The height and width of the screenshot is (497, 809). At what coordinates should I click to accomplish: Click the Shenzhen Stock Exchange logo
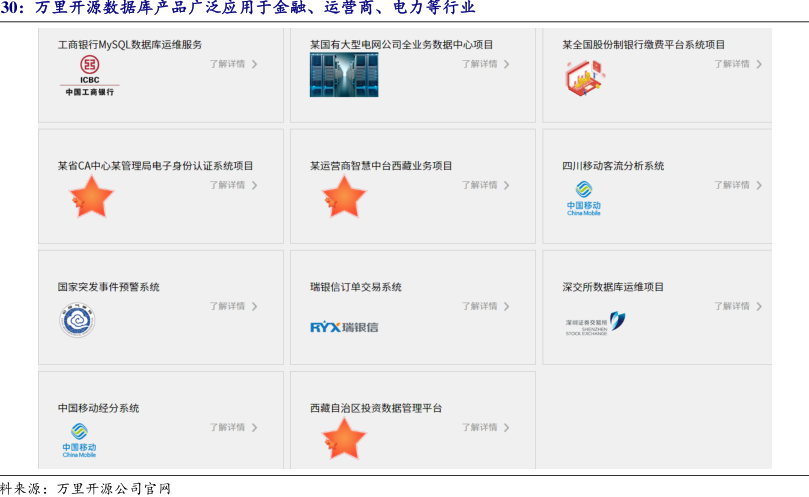(596, 324)
